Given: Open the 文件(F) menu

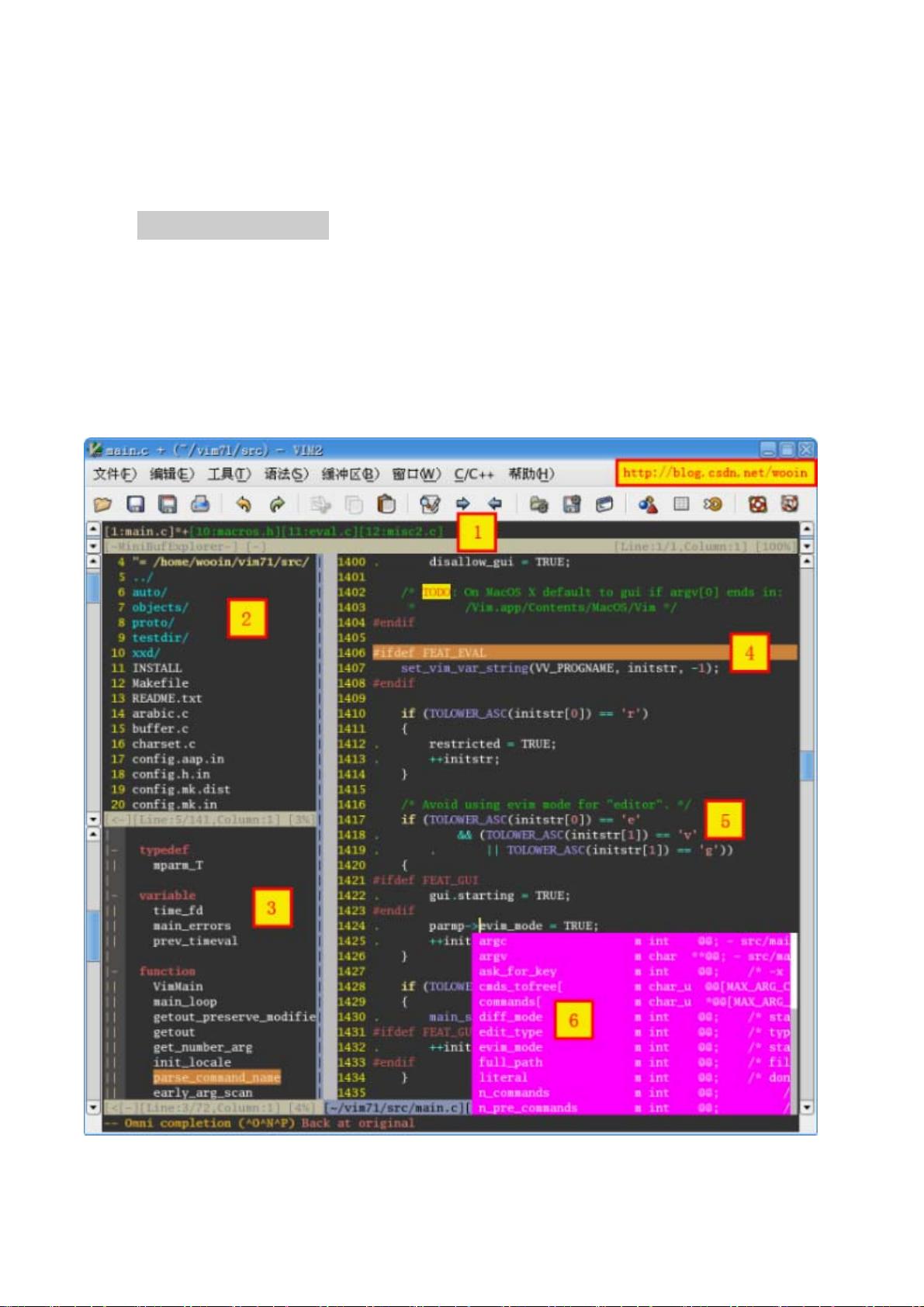Looking at the screenshot, I should (115, 474).
